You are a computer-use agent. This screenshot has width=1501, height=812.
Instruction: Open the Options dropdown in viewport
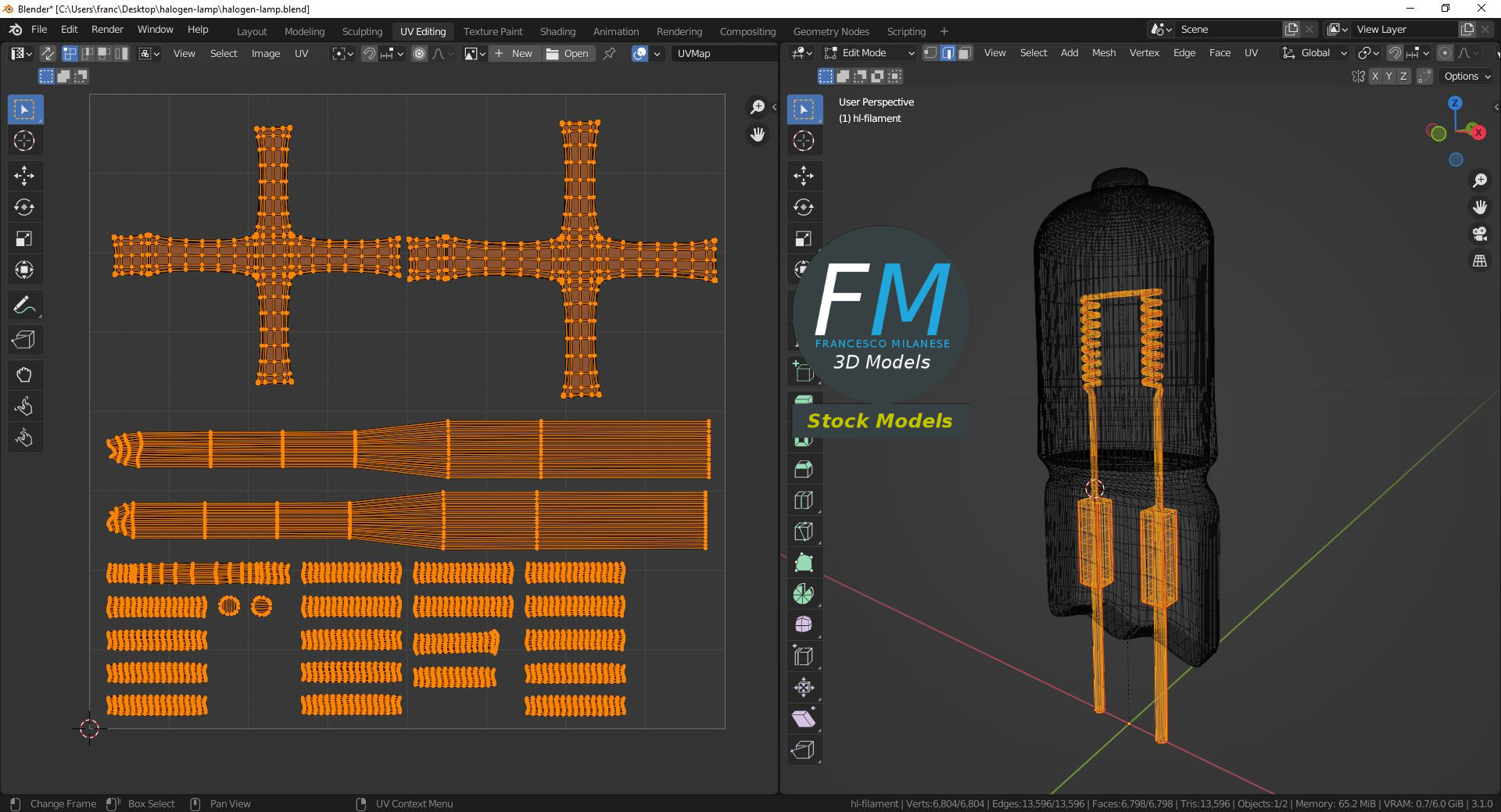click(1467, 76)
